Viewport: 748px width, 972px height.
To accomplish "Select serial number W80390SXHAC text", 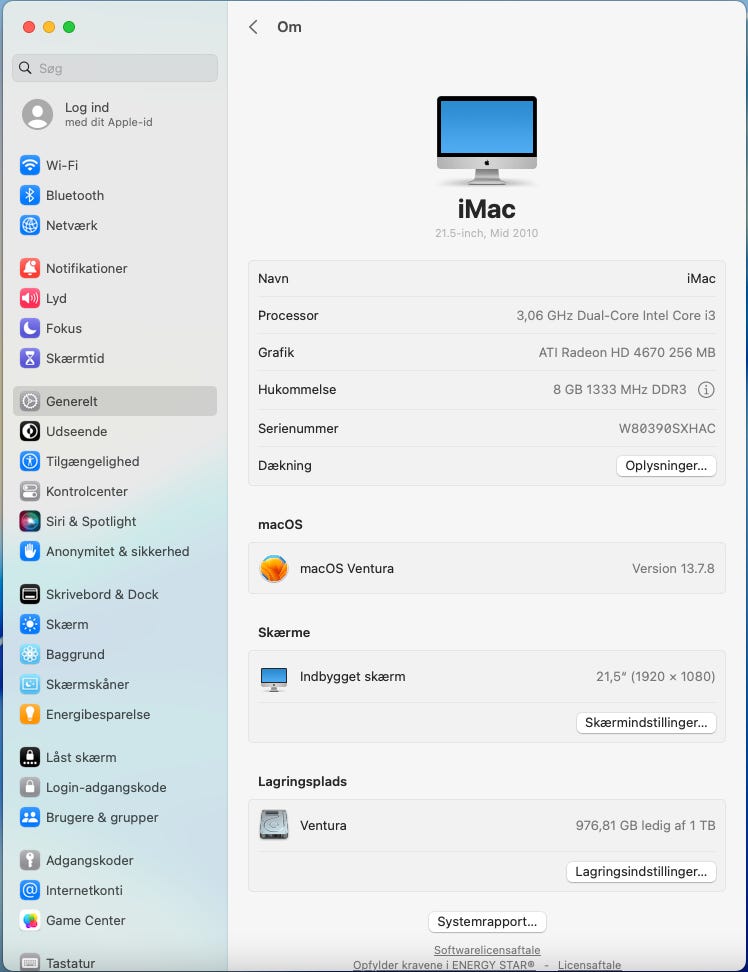I will tap(667, 429).
